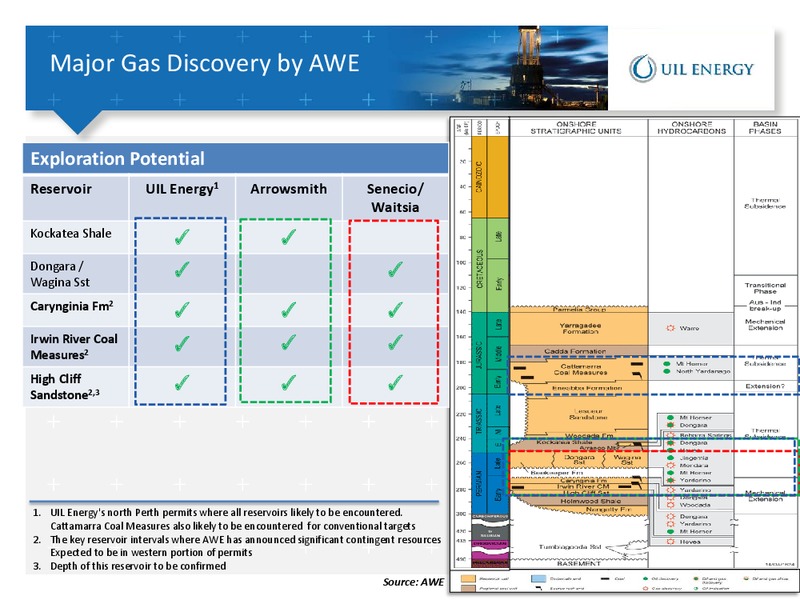Image resolution: width=800 pixels, height=600 pixels.
Task: Click the blue PERMIAN period bar
Action: click(479, 483)
